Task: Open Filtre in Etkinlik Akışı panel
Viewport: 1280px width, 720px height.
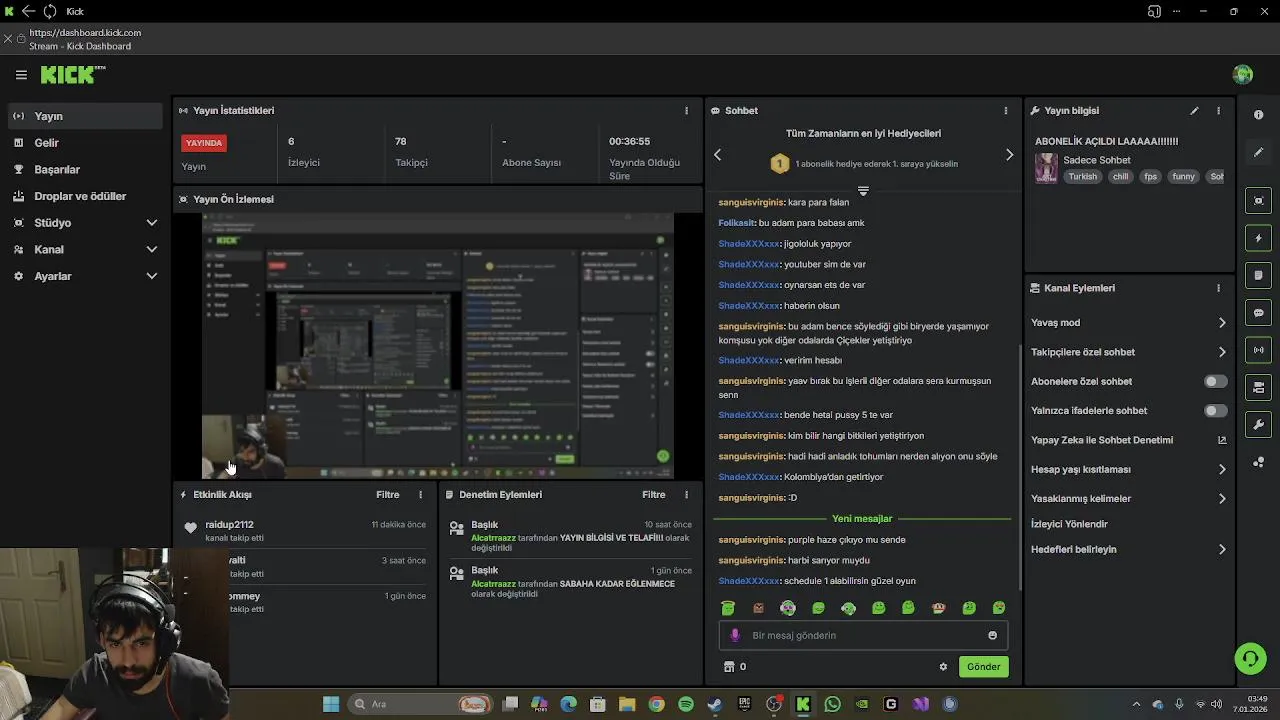Action: 388,495
